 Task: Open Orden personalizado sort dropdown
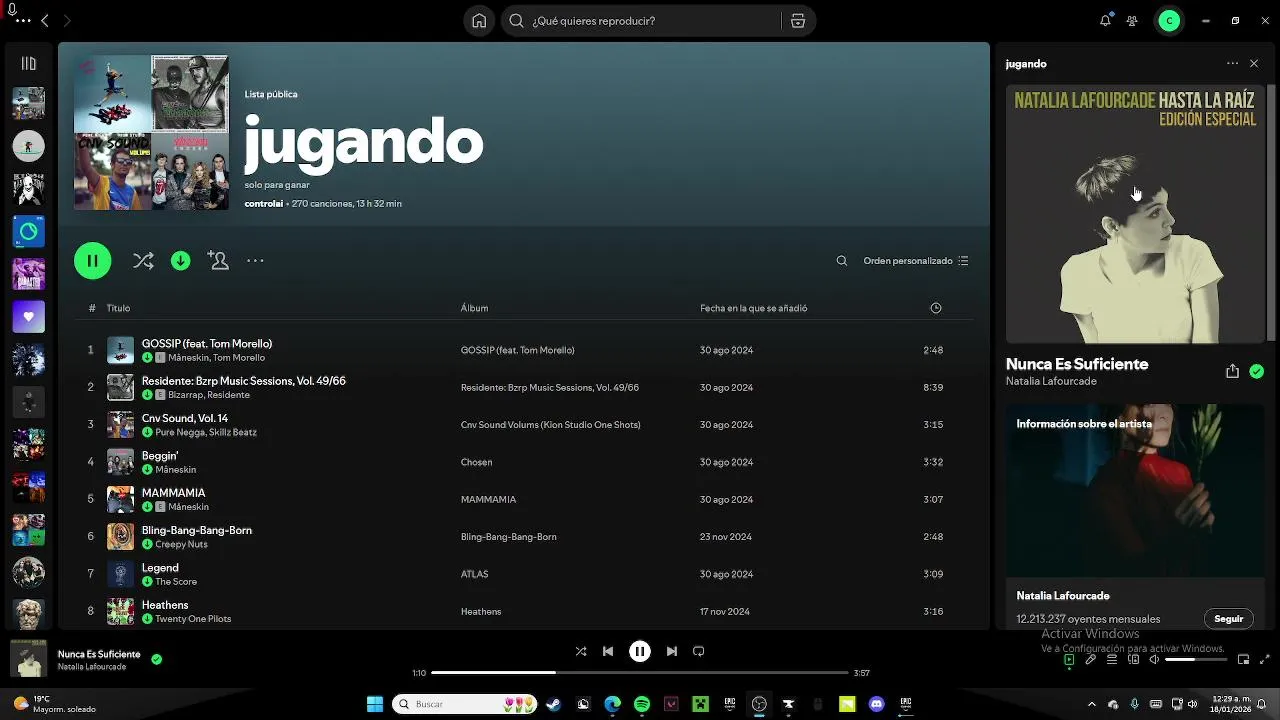click(916, 261)
